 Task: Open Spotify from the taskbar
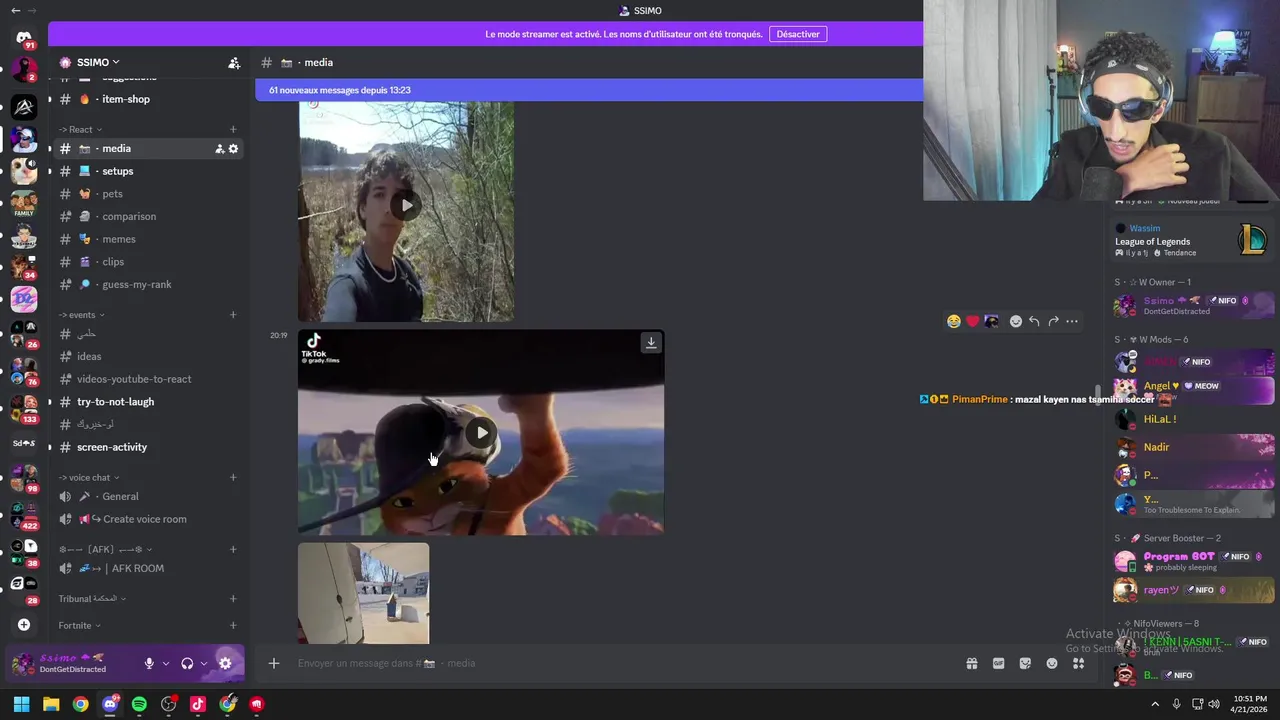pos(139,704)
